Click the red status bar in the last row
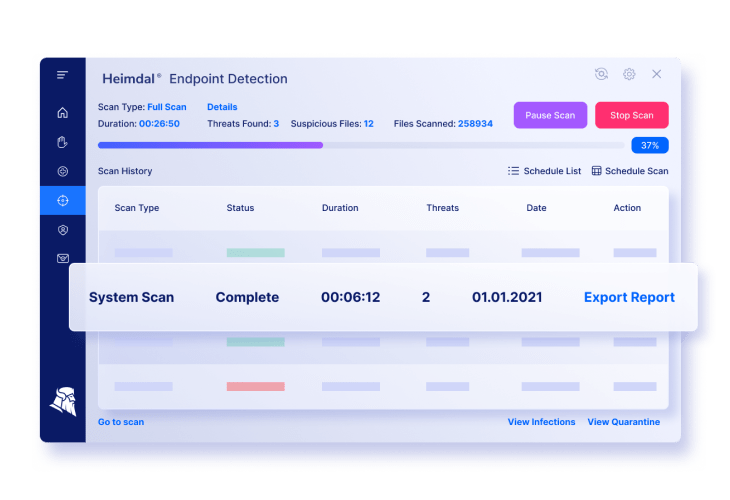The width and height of the screenshot is (730, 500). (256, 386)
